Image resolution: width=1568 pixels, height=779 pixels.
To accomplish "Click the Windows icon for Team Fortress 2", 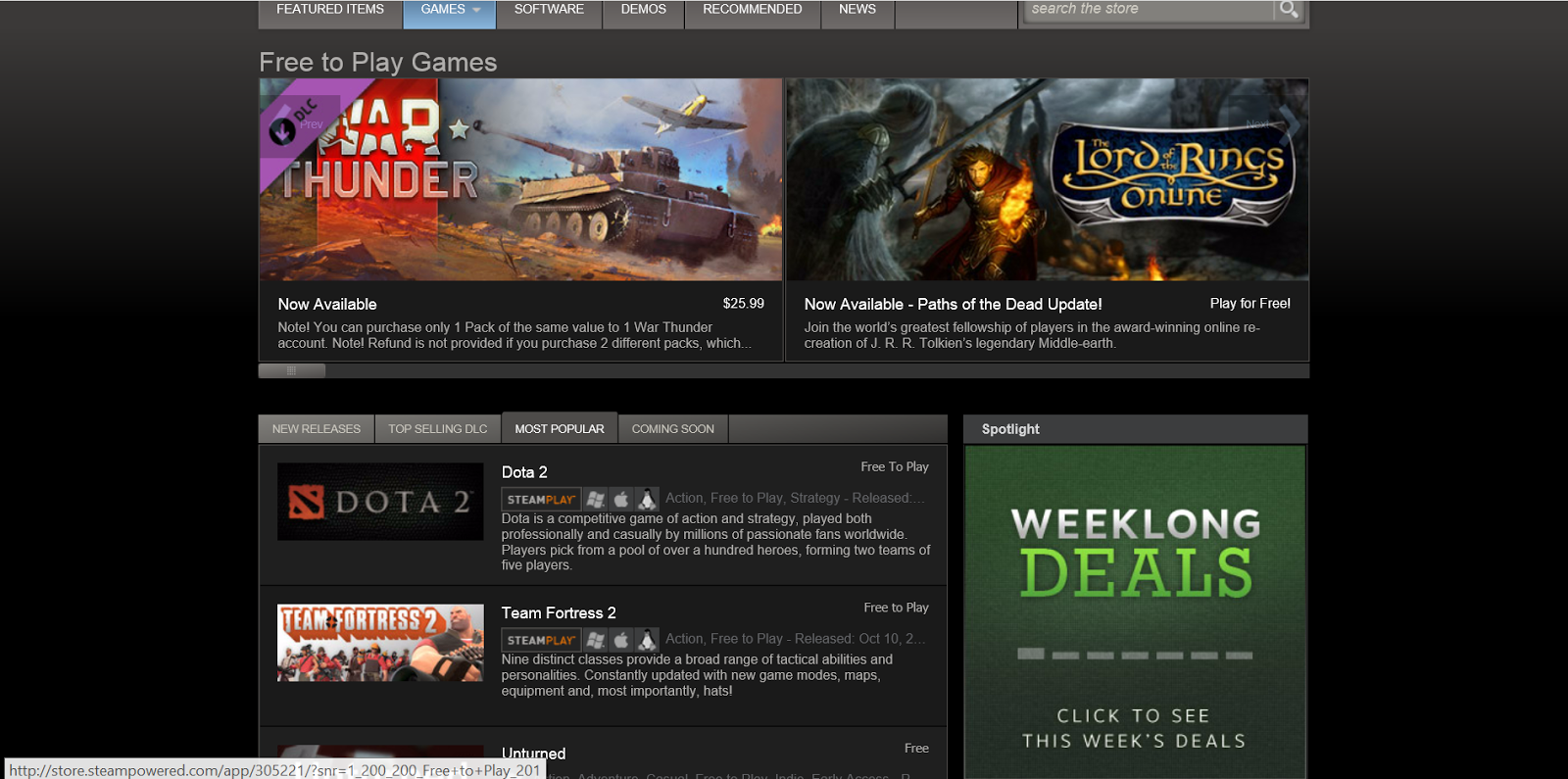I will [x=595, y=640].
